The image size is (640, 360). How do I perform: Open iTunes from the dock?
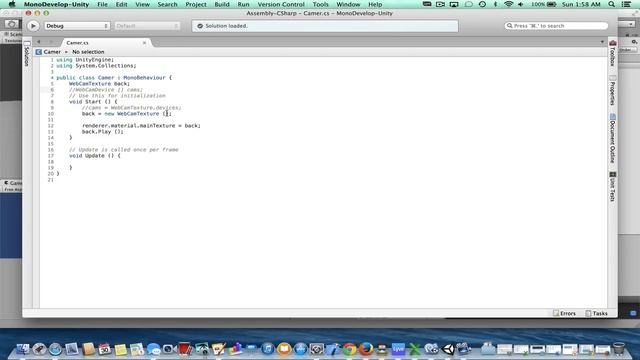coord(268,349)
